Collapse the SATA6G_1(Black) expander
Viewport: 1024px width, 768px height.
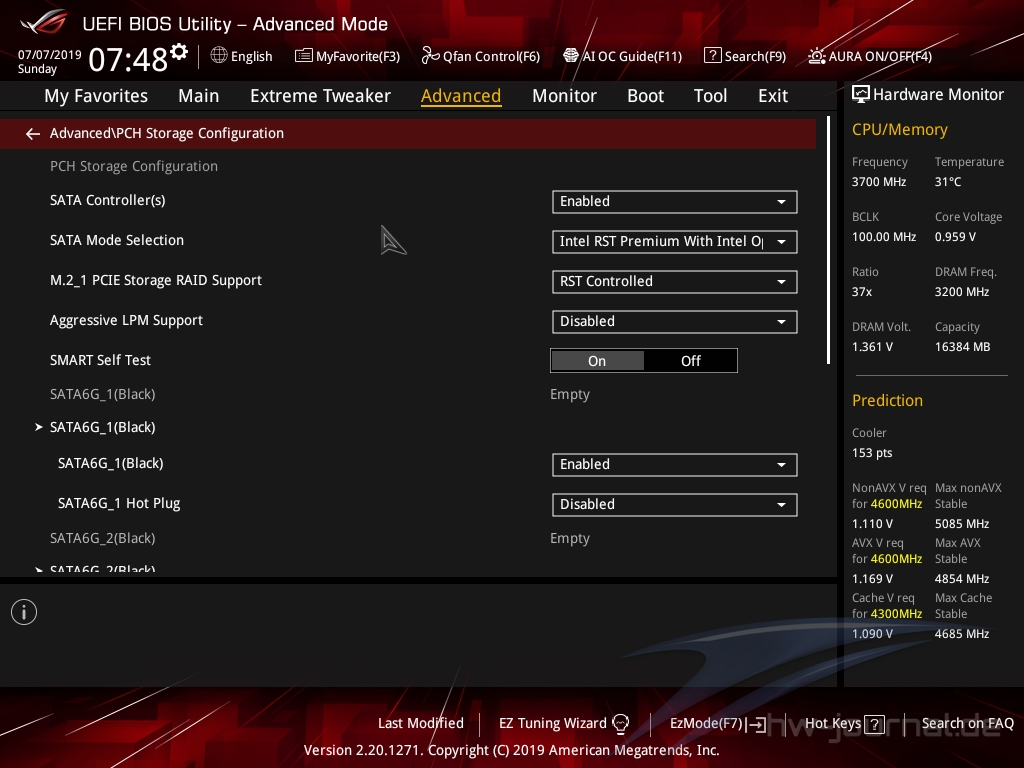(x=39, y=427)
